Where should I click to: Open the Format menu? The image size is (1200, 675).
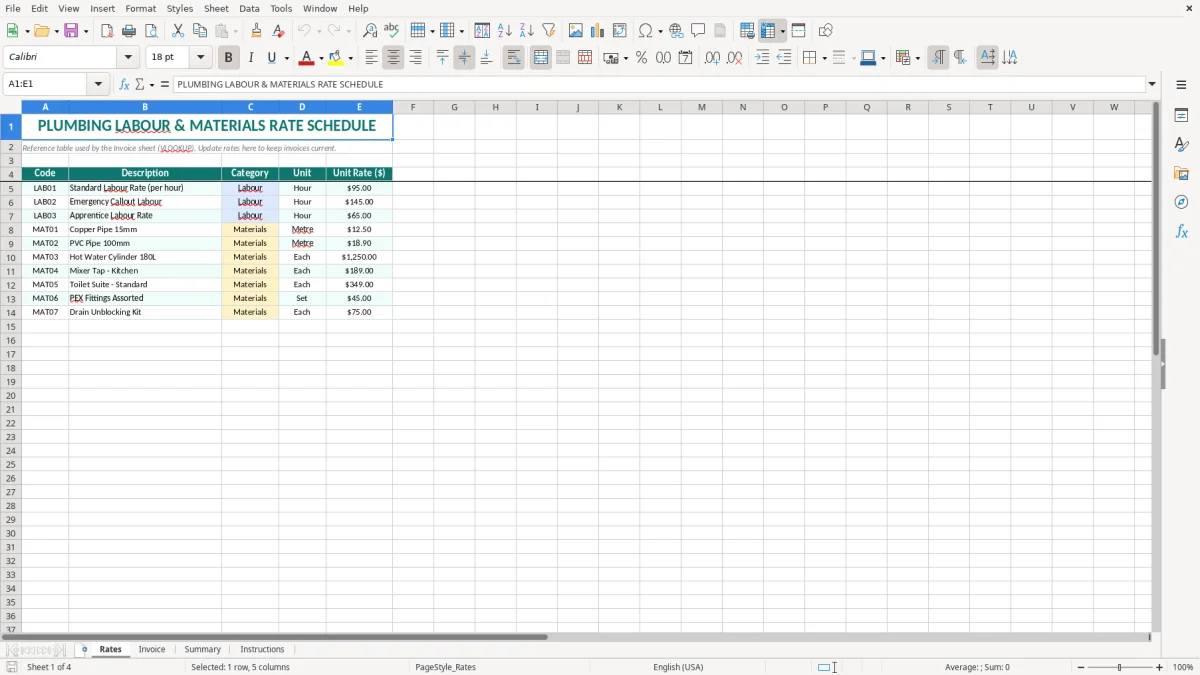[x=140, y=8]
